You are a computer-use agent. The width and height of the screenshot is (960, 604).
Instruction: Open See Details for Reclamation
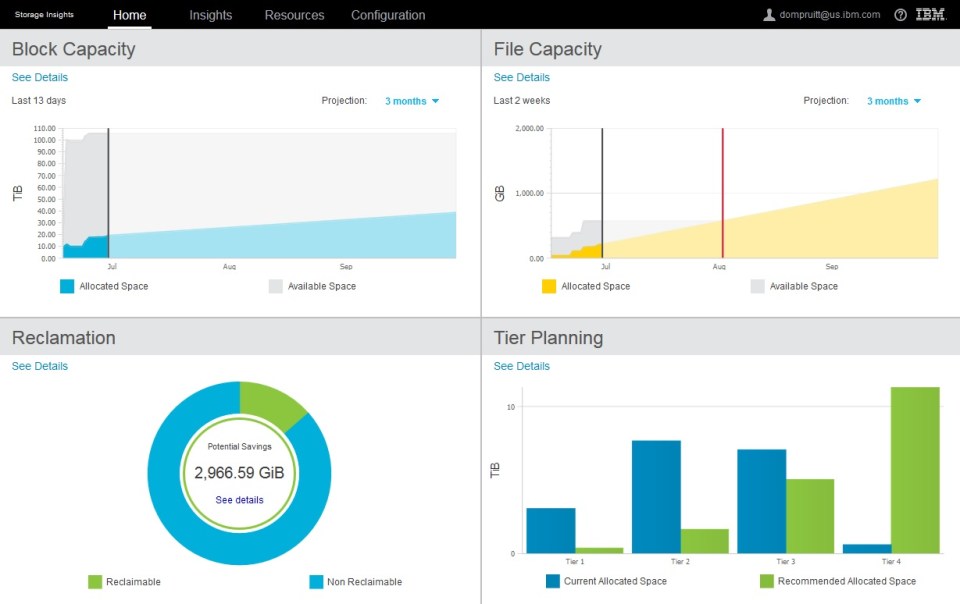tap(39, 366)
